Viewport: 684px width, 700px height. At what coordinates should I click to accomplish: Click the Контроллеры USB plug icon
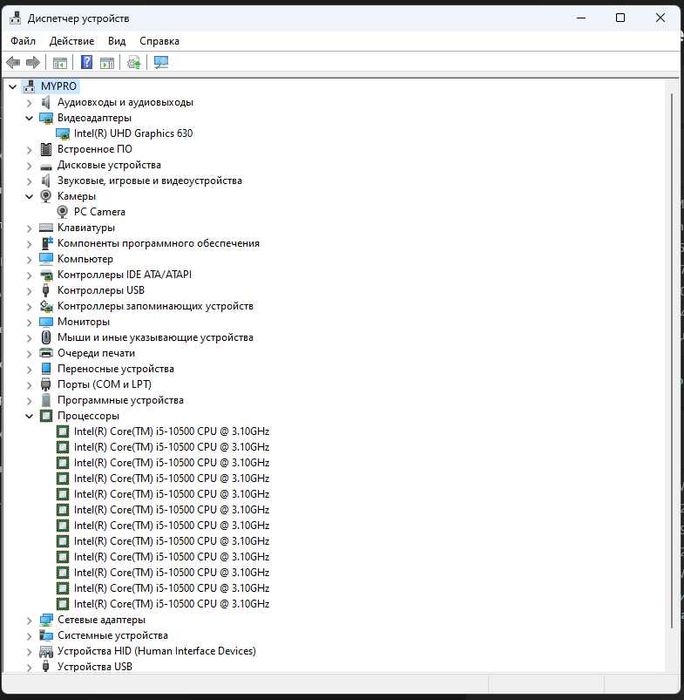46,290
